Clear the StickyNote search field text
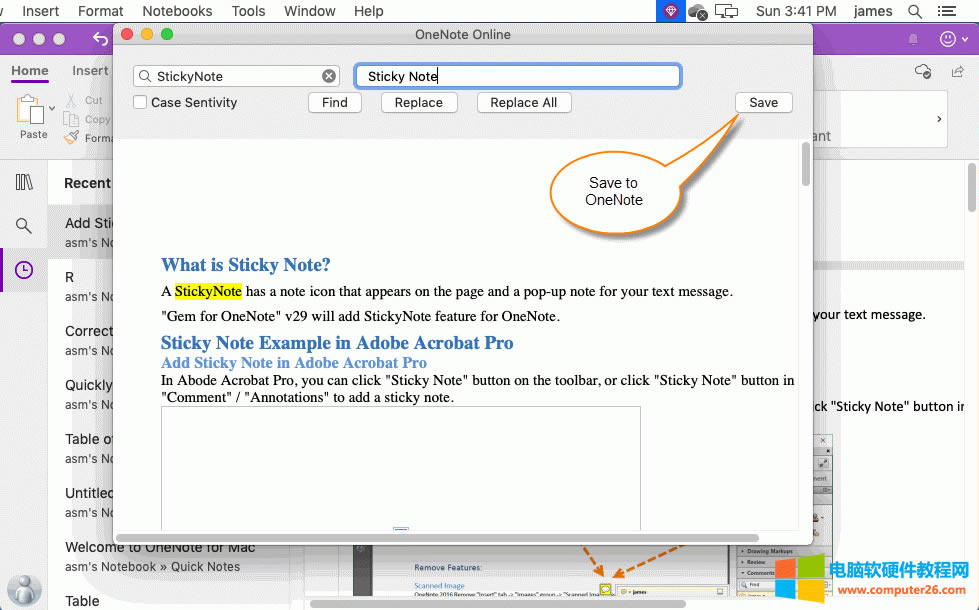The width and height of the screenshot is (979, 610). click(x=329, y=76)
